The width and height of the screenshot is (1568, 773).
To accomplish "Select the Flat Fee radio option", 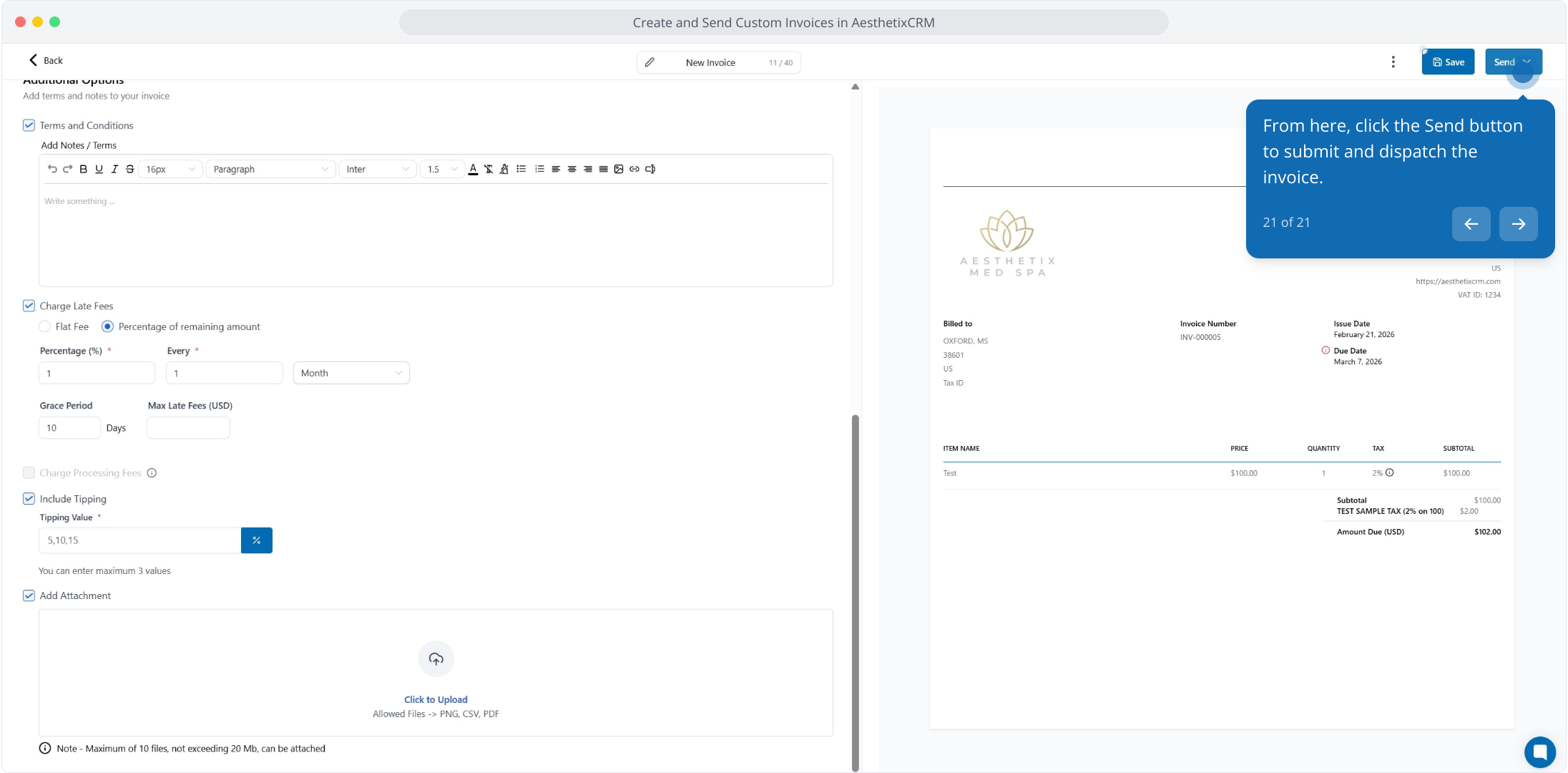I will [45, 326].
